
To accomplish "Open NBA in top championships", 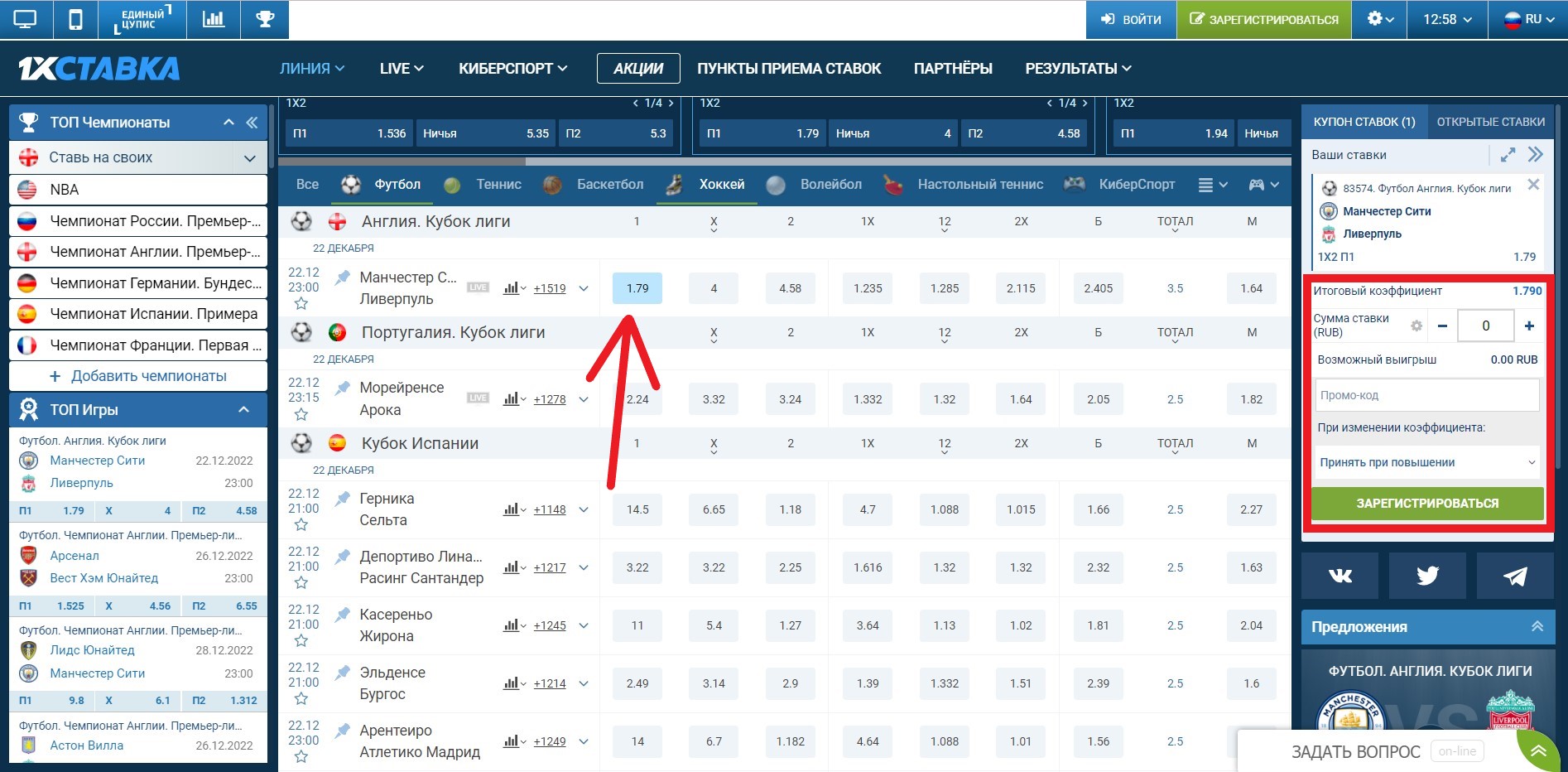I will (x=138, y=190).
